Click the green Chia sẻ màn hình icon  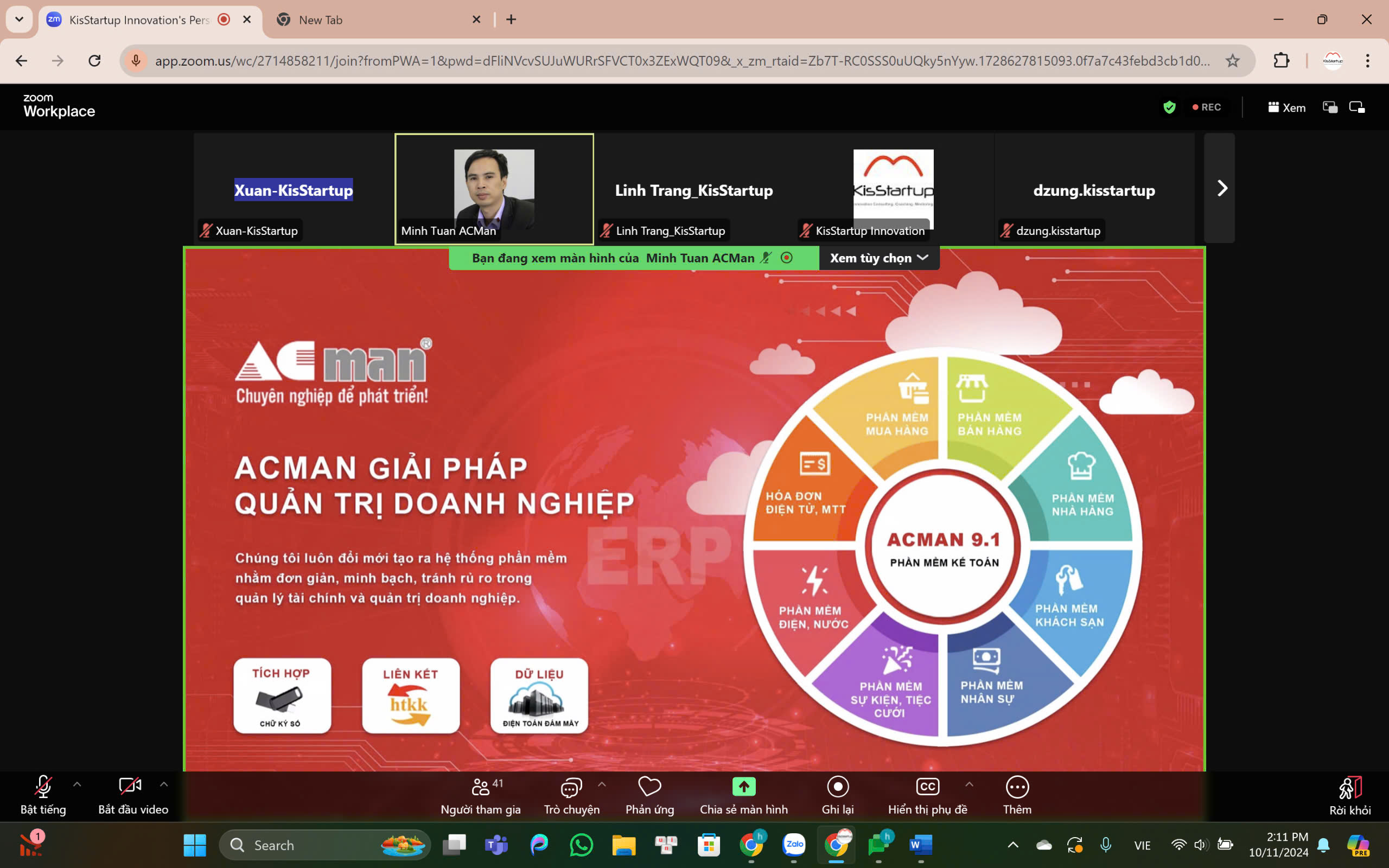[x=743, y=787]
